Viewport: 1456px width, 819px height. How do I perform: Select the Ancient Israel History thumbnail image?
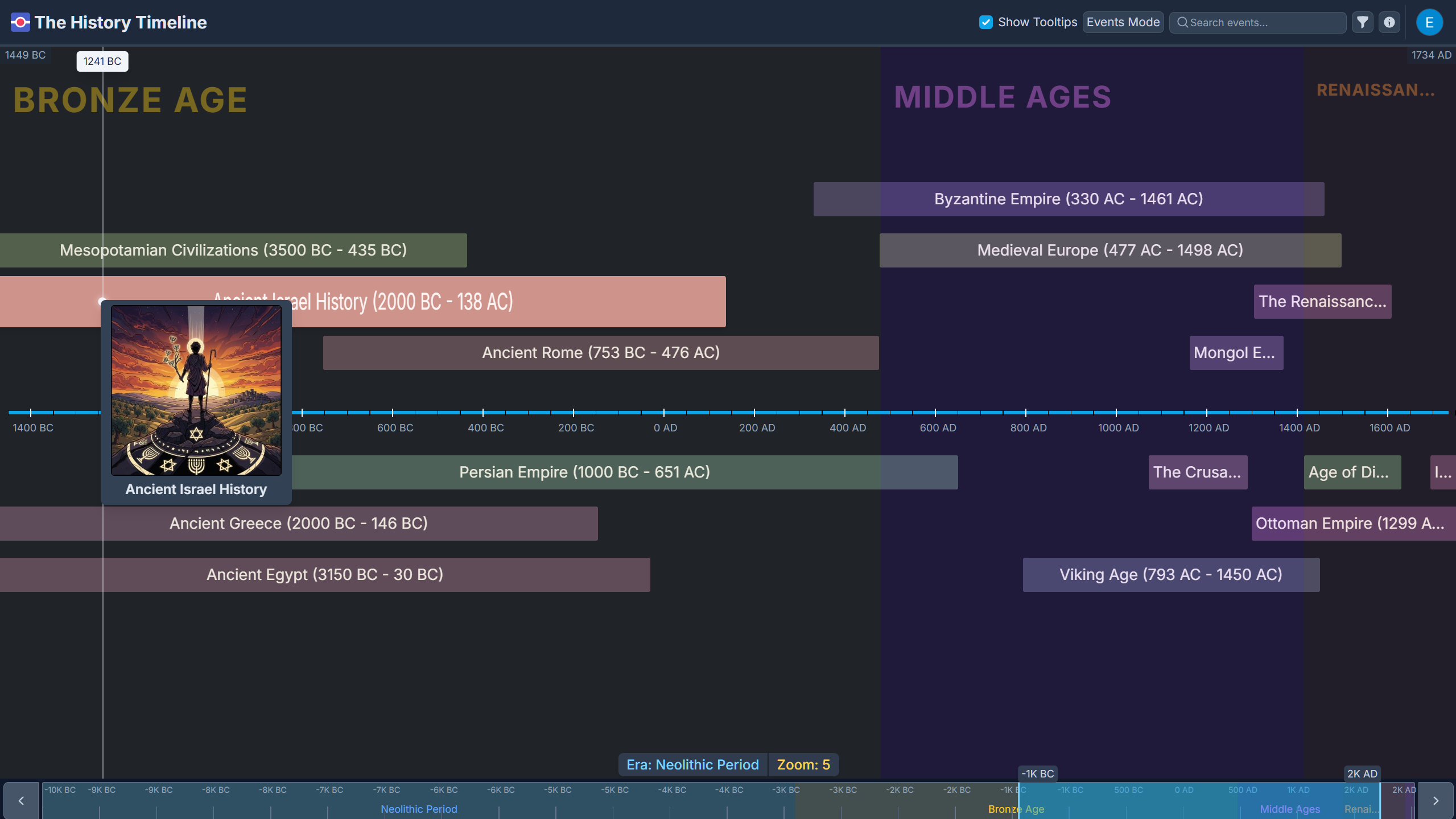point(196,390)
